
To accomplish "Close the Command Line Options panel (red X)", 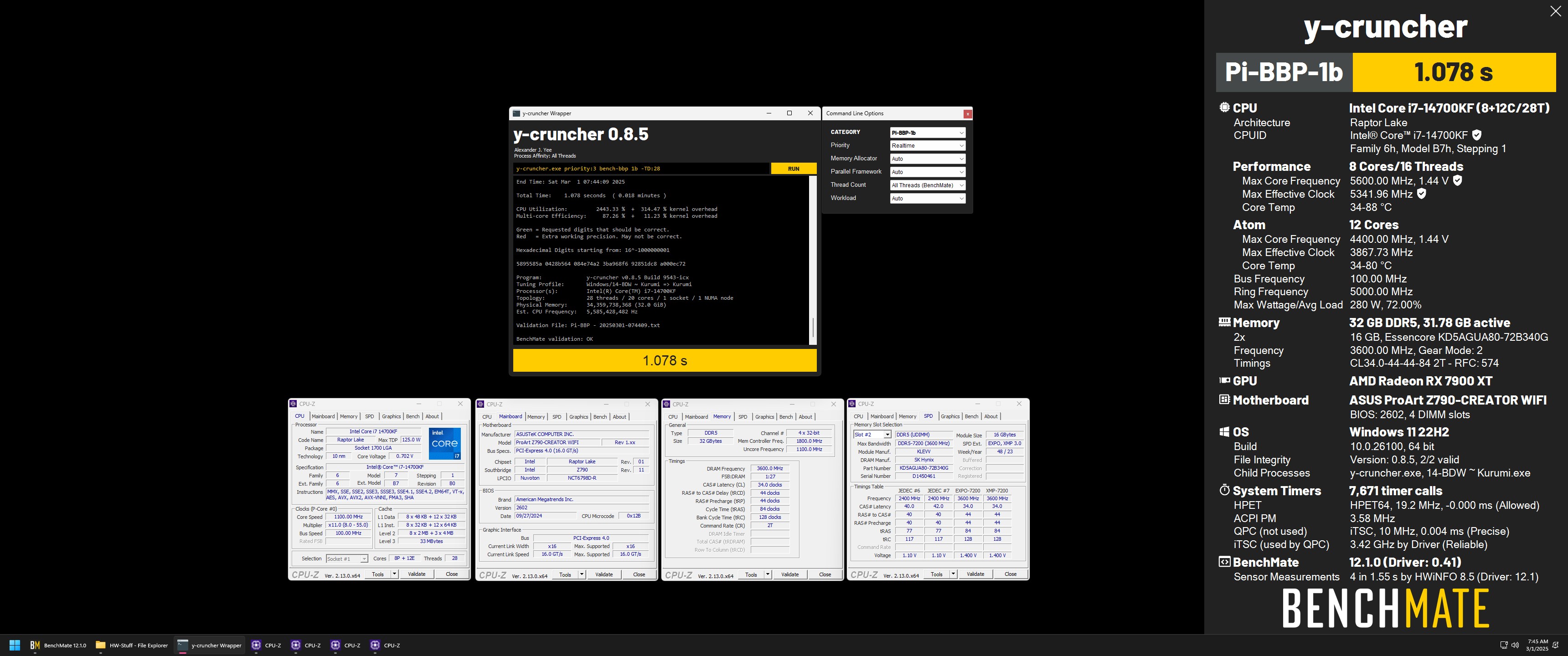I will pyautogui.click(x=967, y=114).
